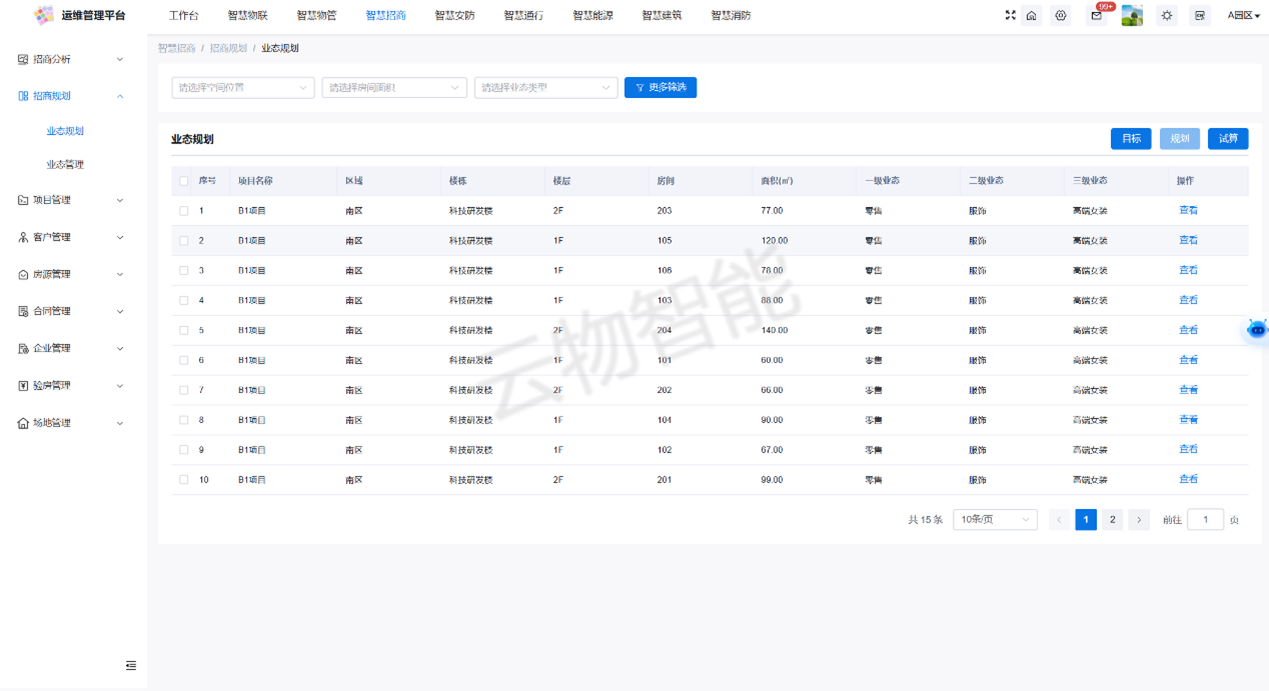Check the checkbox for row 4

184,301
